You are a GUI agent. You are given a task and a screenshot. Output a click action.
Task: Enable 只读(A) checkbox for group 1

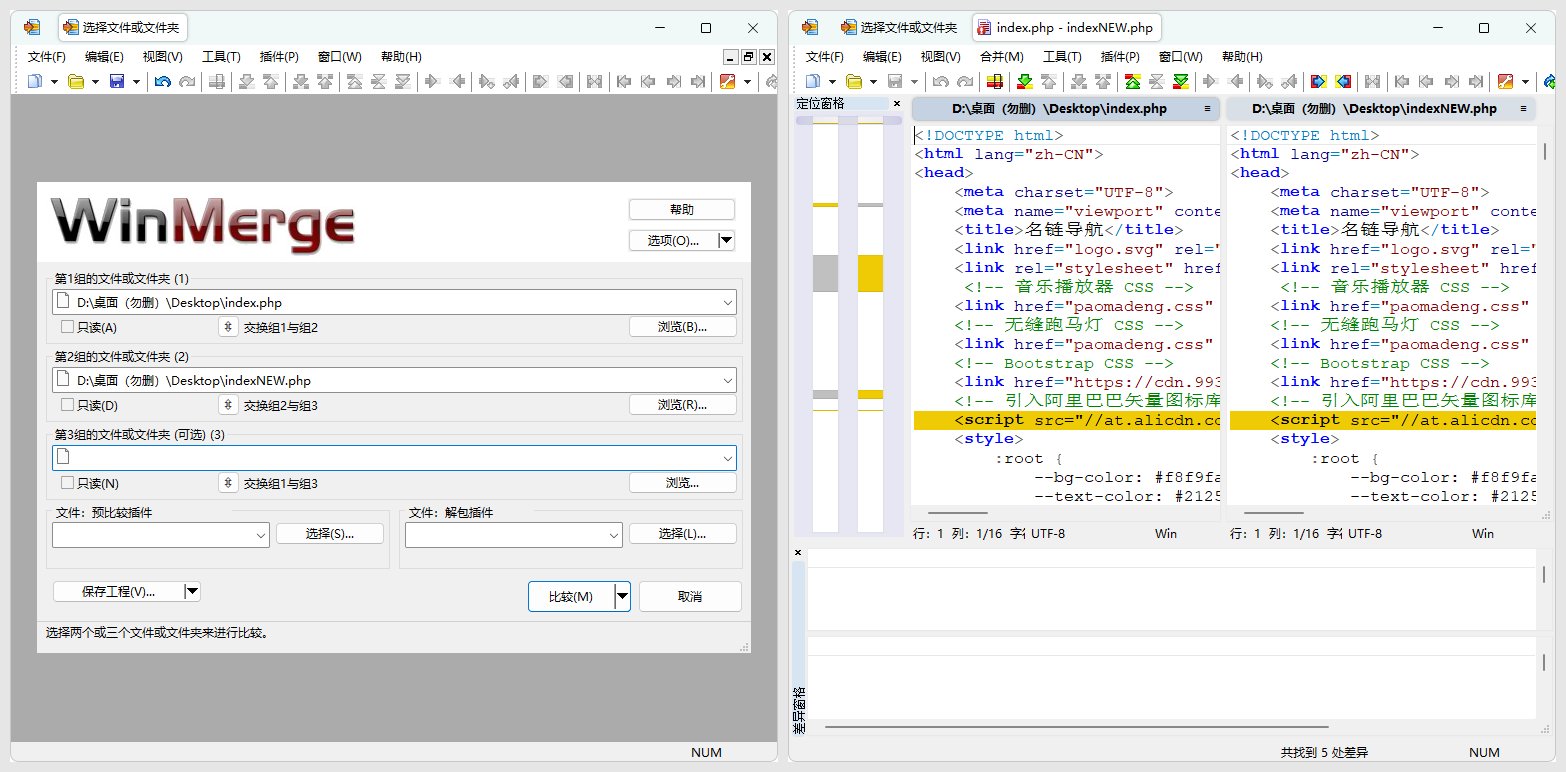[67, 327]
